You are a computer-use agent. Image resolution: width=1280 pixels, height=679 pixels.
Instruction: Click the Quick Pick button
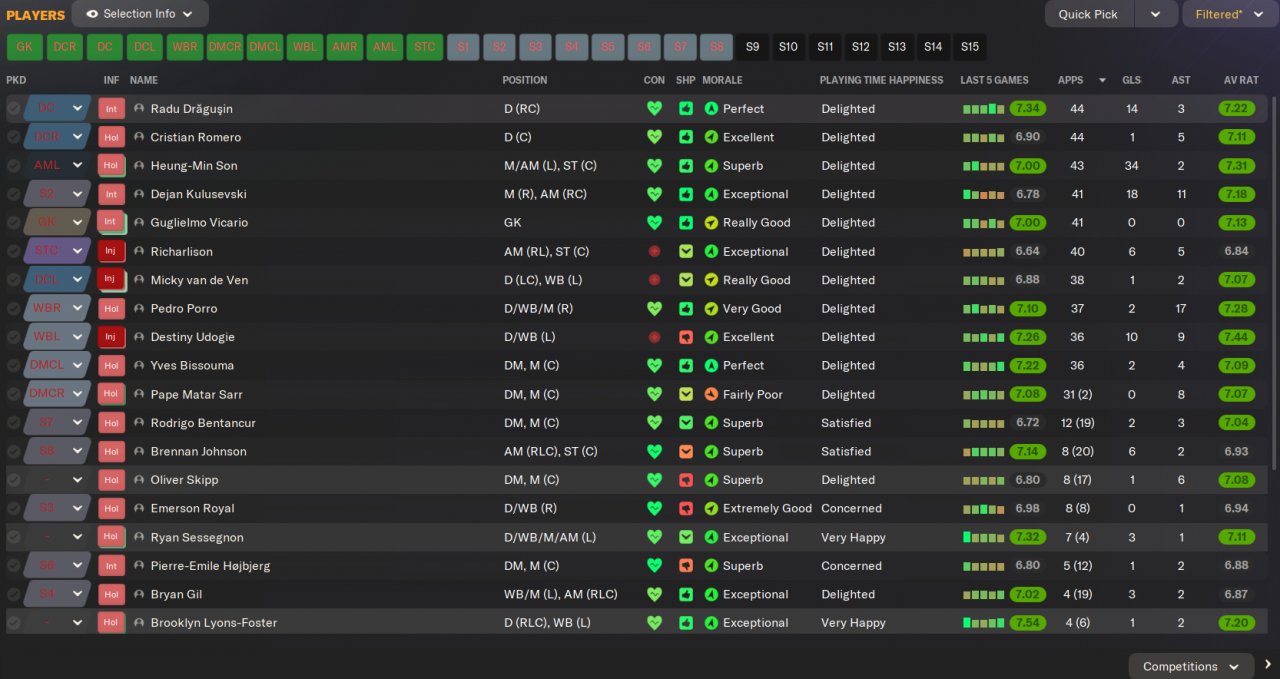1089,14
